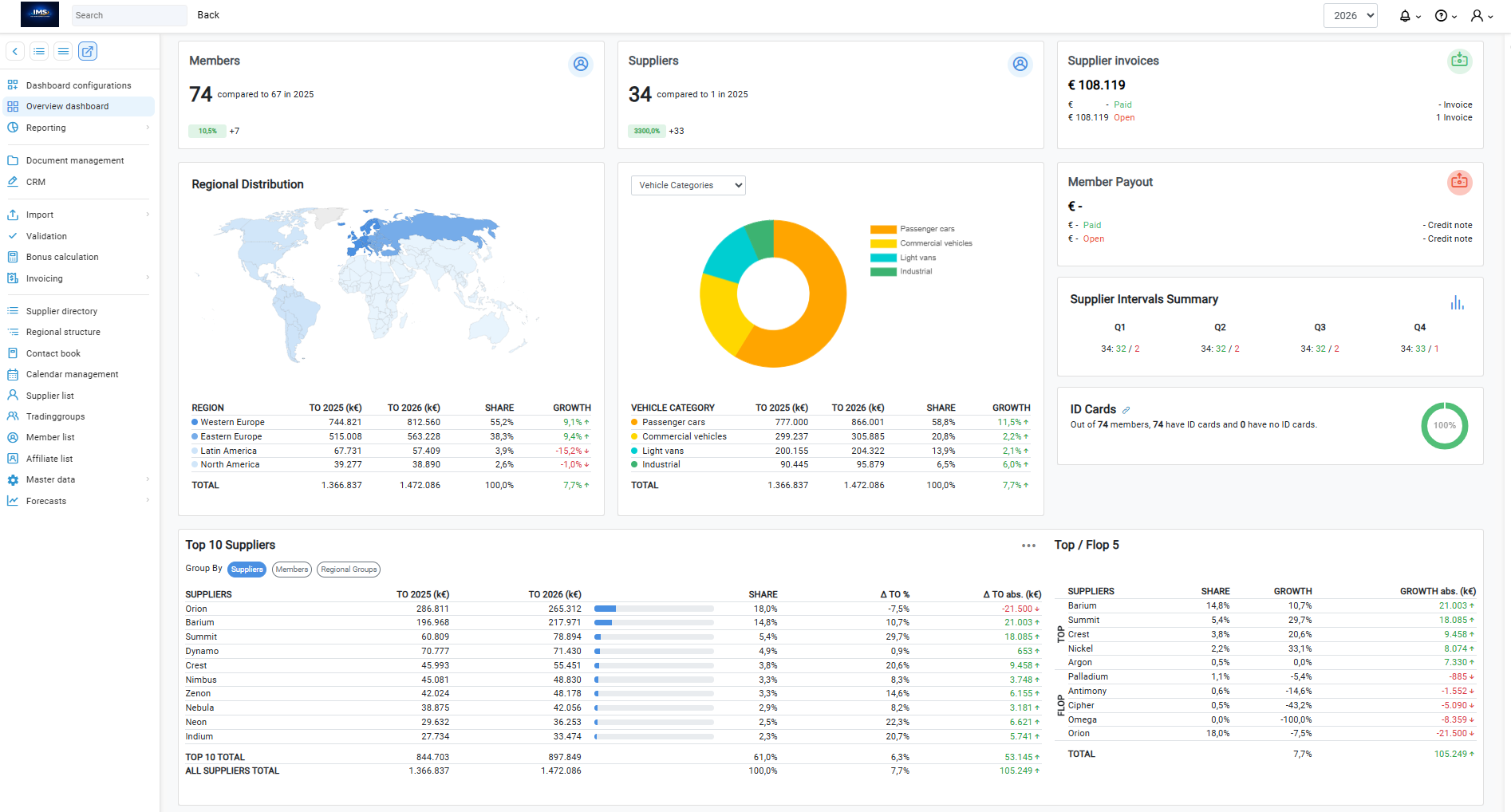
Task: Select Overview dashboard in the sidebar
Action: pos(78,106)
